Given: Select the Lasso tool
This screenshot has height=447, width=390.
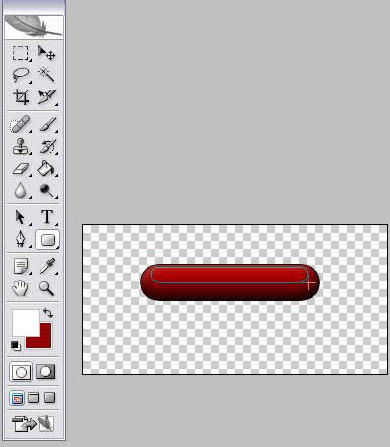Looking at the screenshot, I should tap(21, 75).
